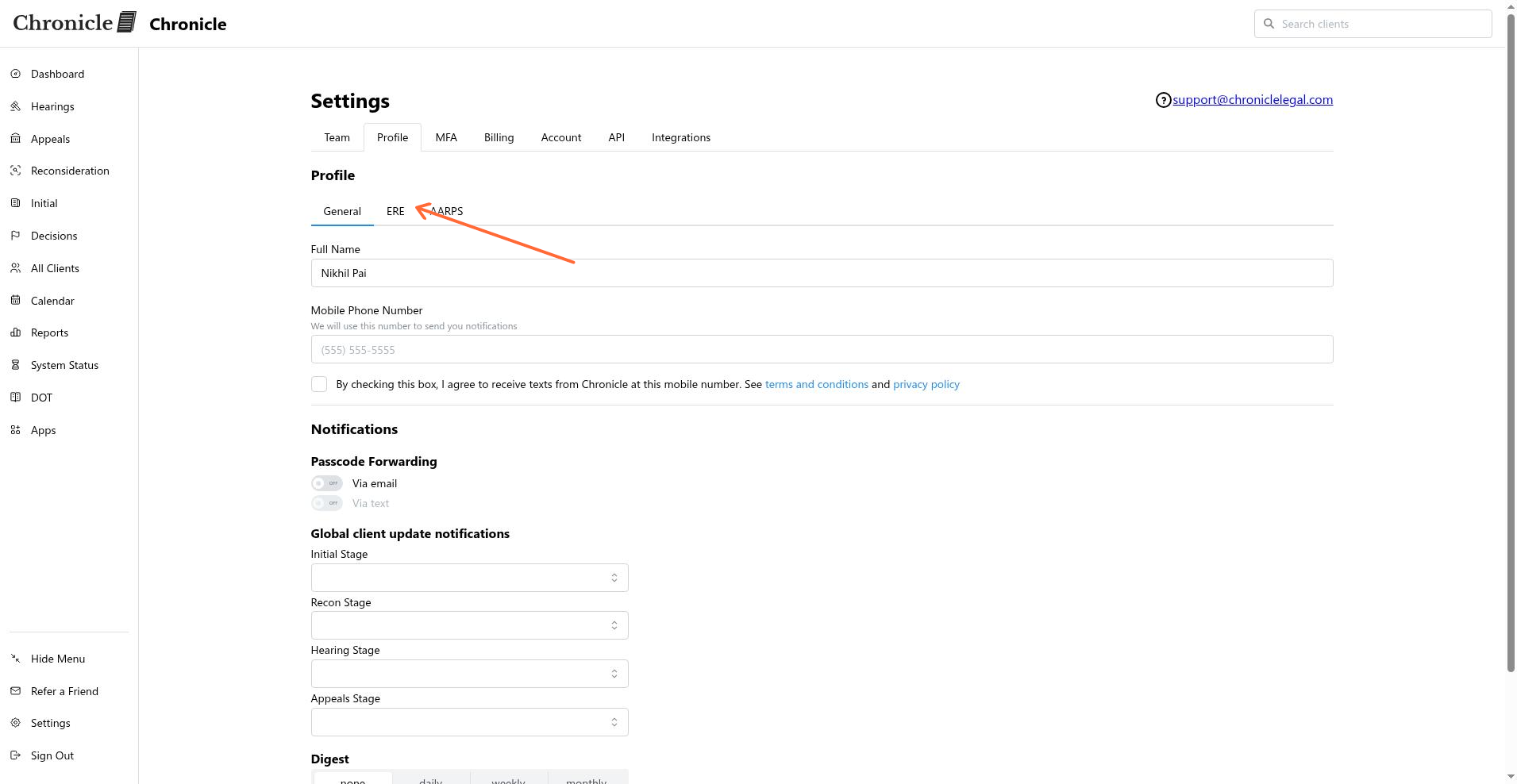Screen dimensions: 1517x784
Task: Switch to the MFA tab
Action: pos(446,137)
